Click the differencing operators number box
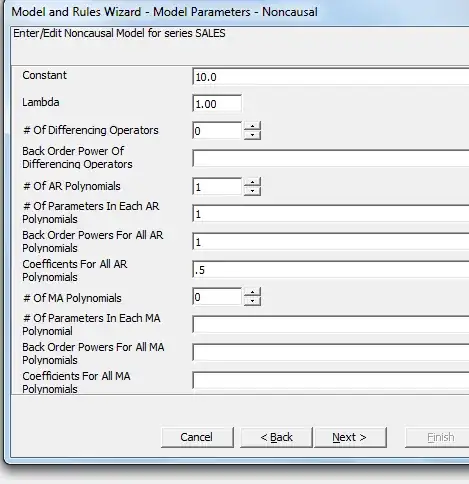This screenshot has height=484, width=469. [x=217, y=131]
